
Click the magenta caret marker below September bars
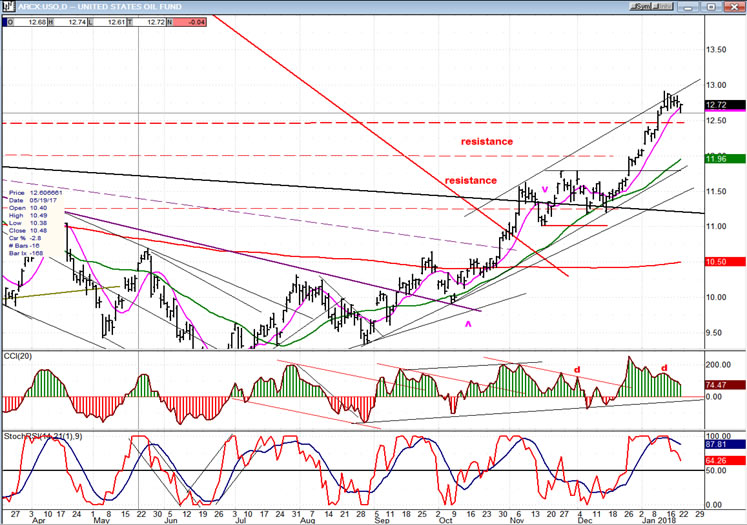click(469, 324)
